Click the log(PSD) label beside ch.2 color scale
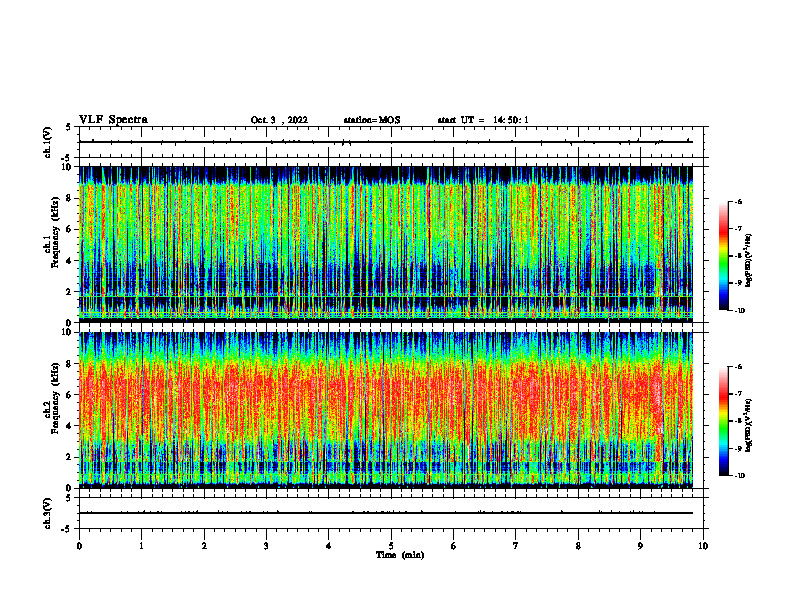 [749, 426]
